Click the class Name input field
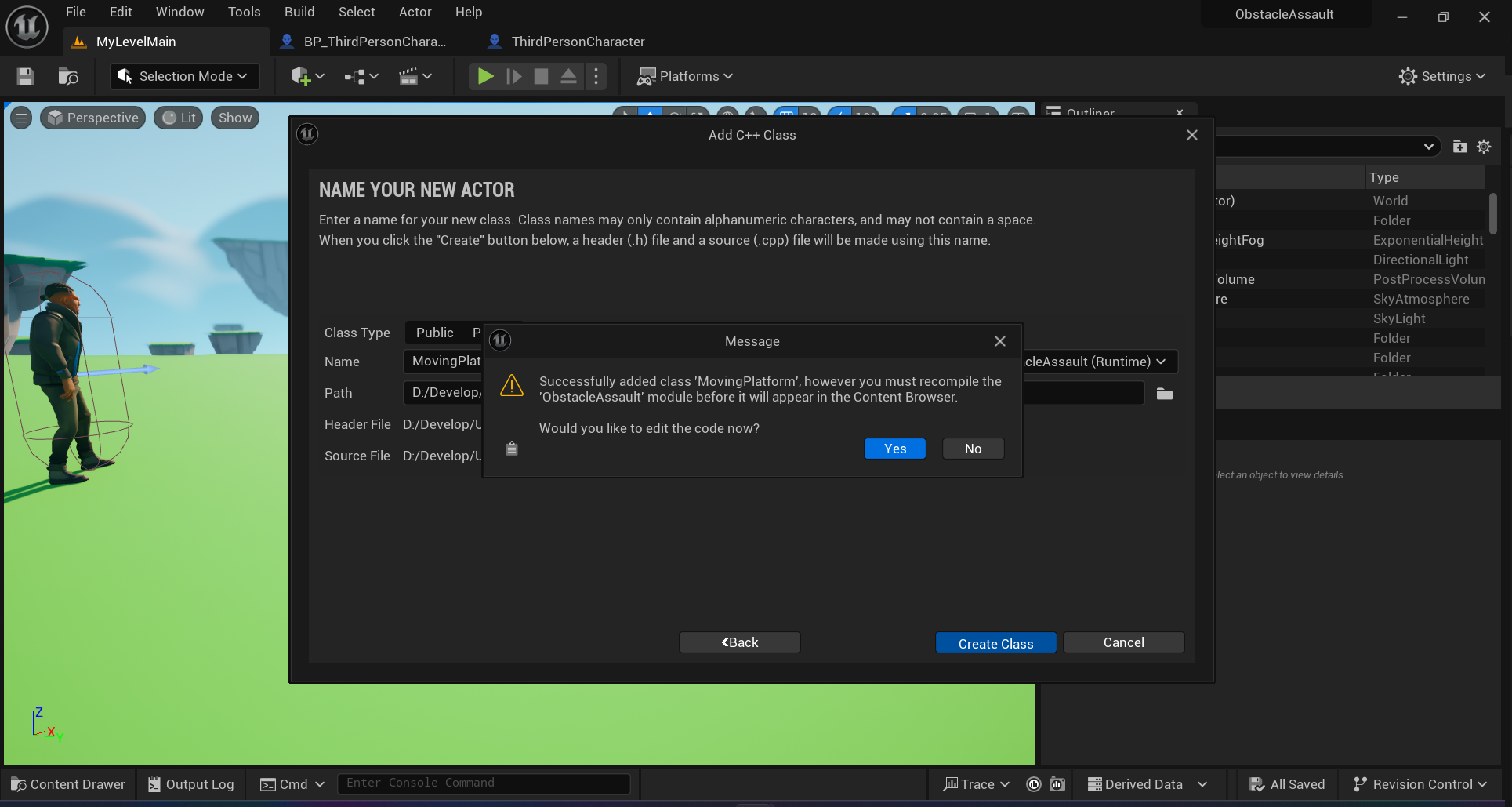The image size is (1512, 807). (x=443, y=361)
